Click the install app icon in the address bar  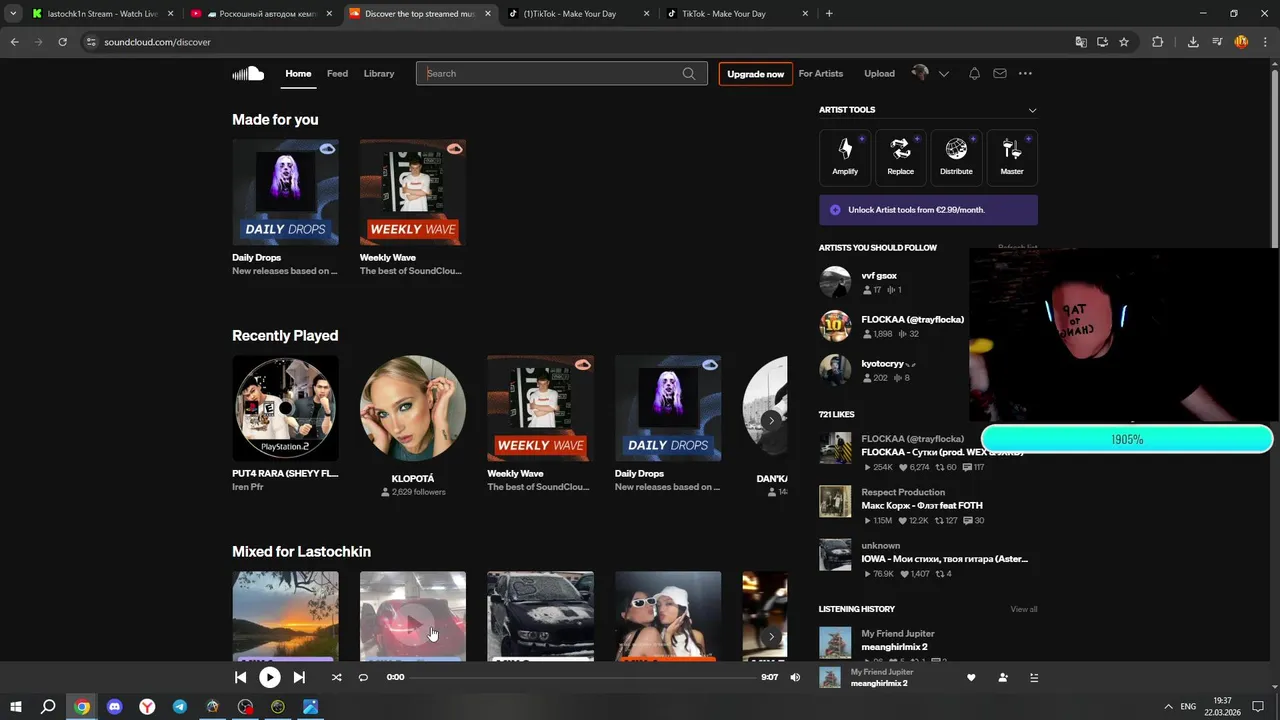[1102, 42]
